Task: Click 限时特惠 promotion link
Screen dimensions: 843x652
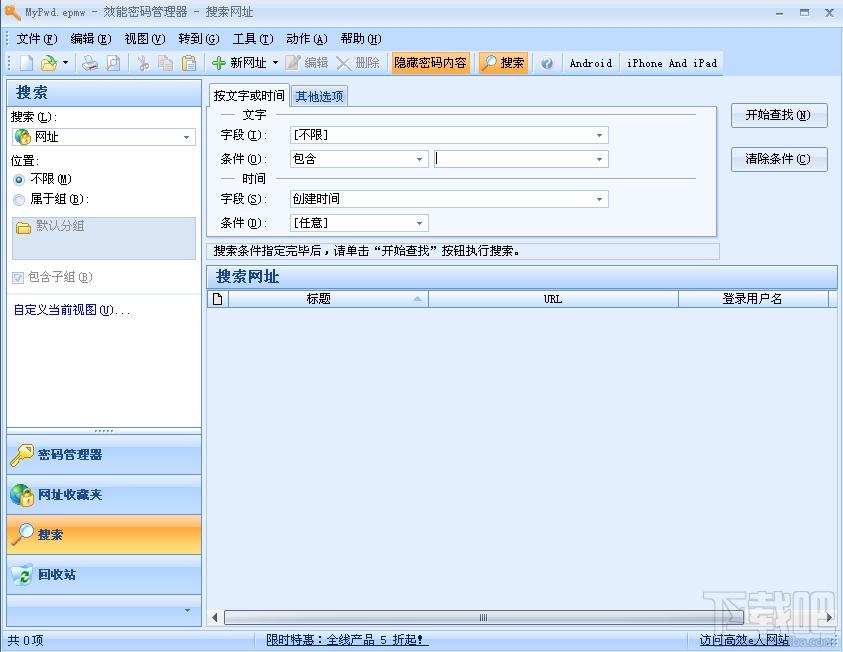Action: [x=347, y=640]
